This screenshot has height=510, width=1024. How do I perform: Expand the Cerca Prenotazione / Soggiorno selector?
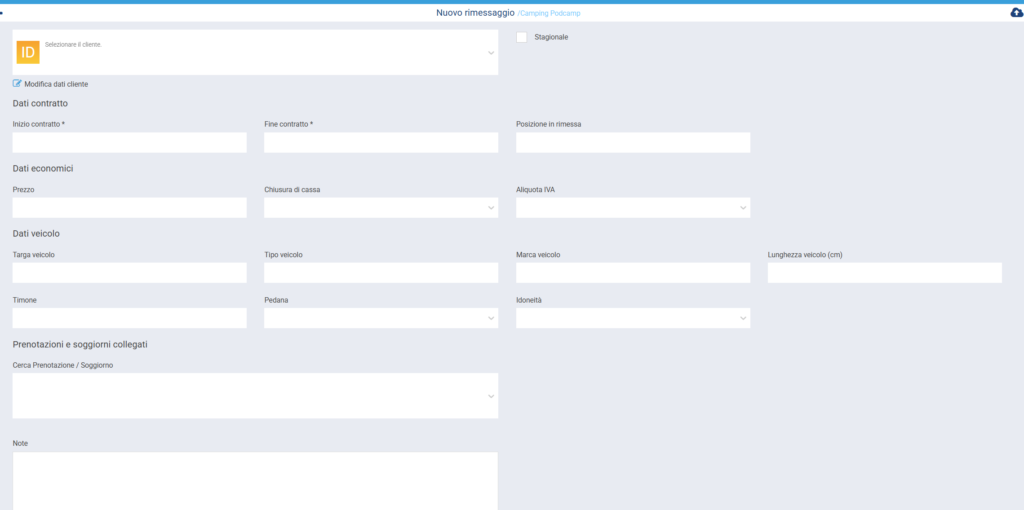[x=255, y=396]
